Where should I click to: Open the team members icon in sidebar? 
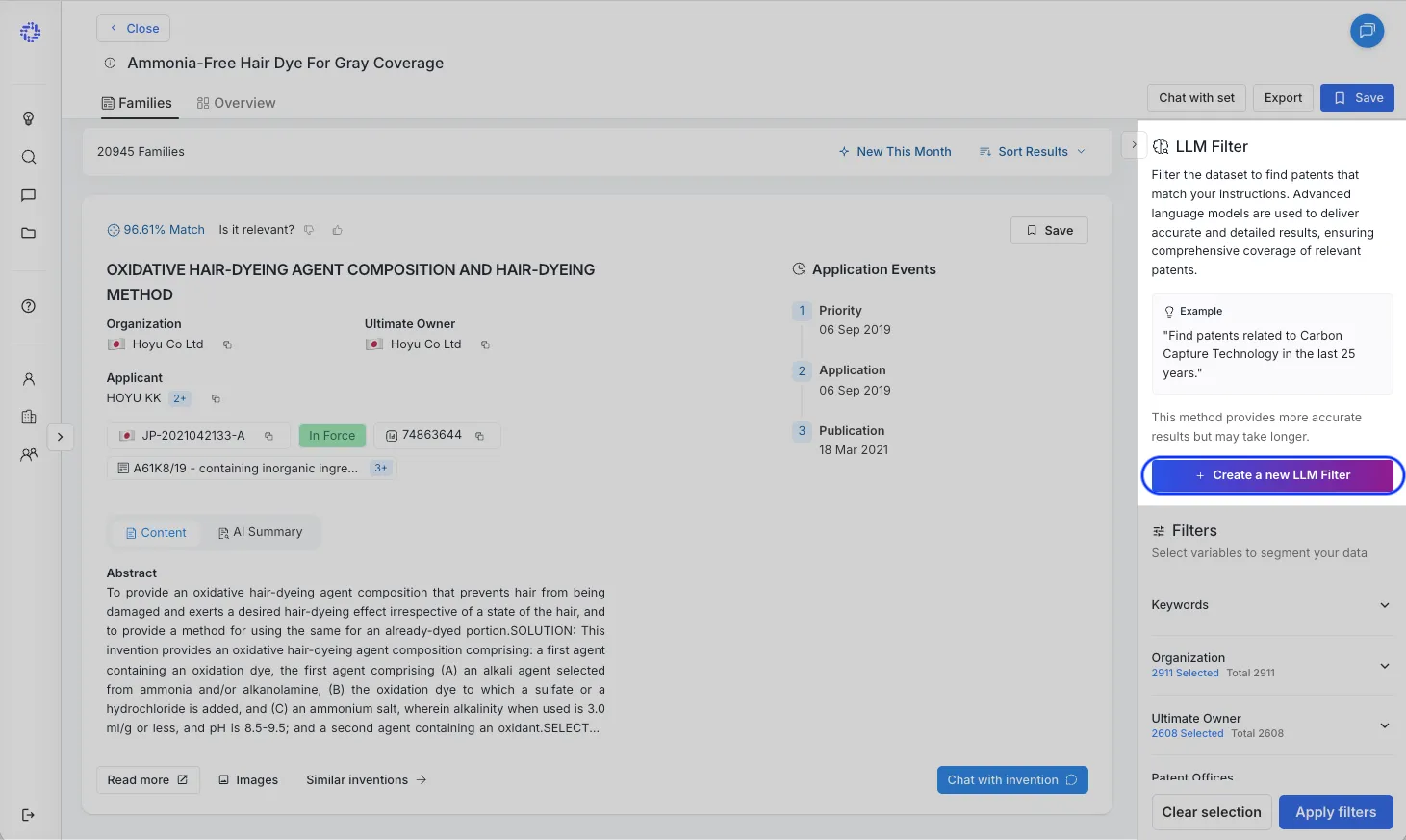click(x=29, y=455)
